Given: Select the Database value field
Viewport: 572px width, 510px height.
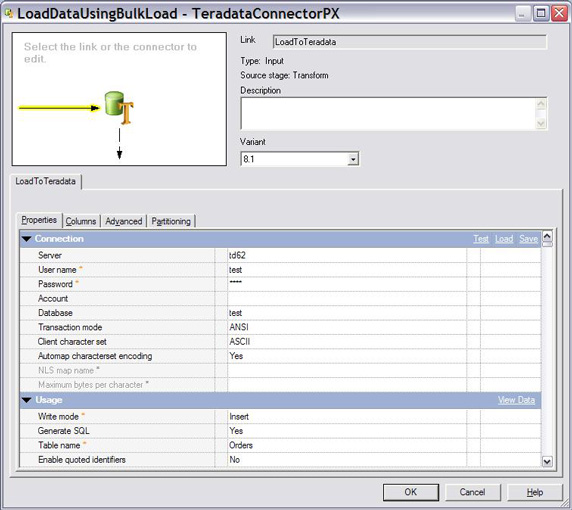Looking at the screenshot, I should click(347, 313).
